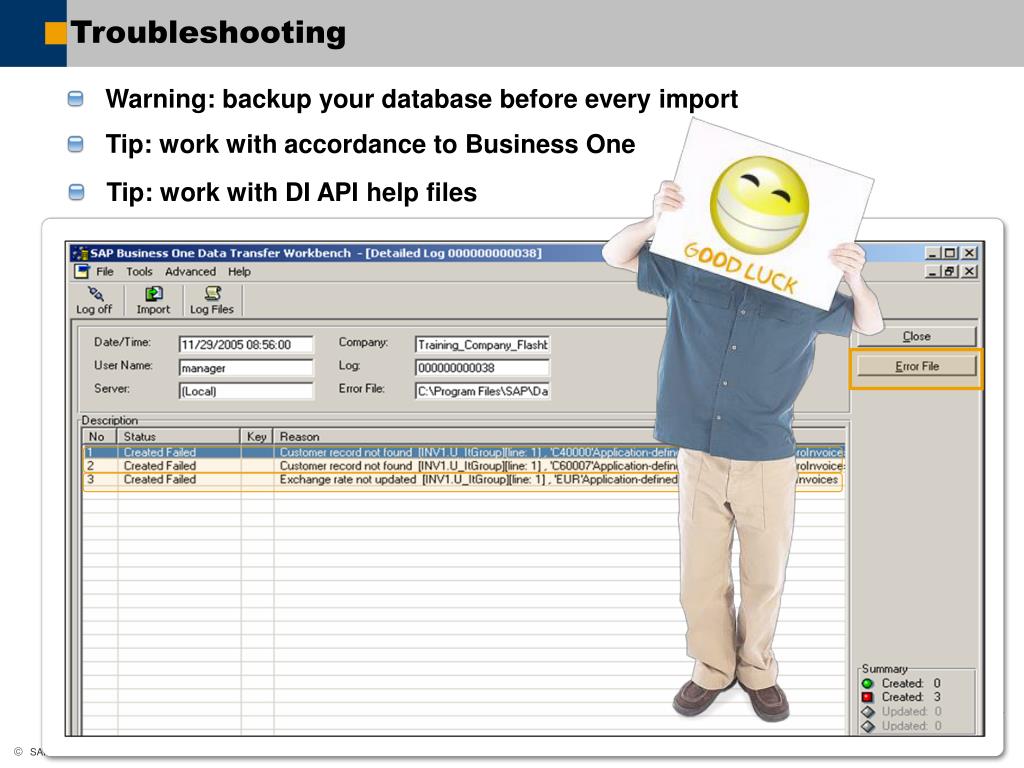Restore the inner Detailed Log window

(950, 271)
